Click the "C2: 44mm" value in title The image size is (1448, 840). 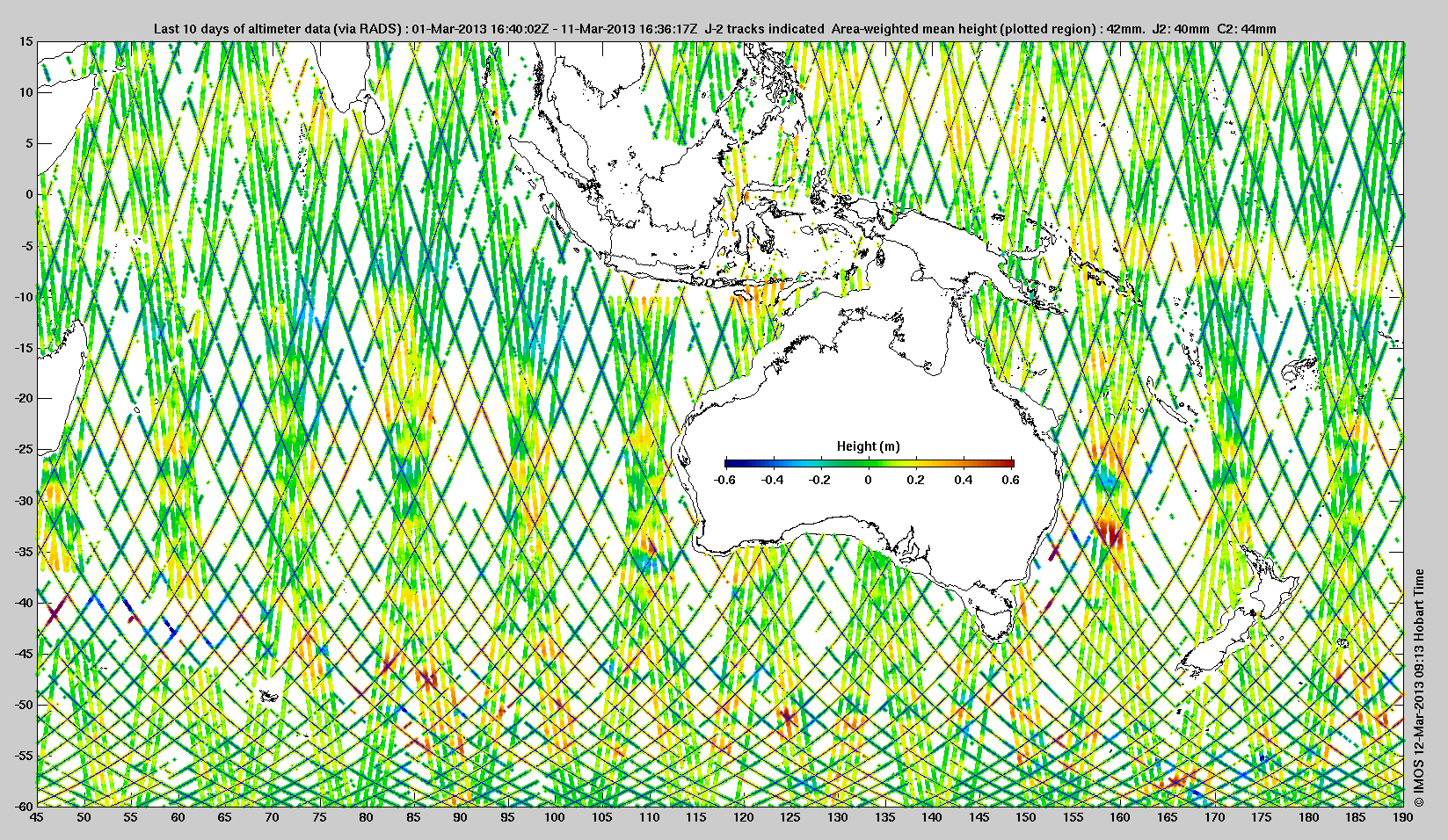(1247, 29)
